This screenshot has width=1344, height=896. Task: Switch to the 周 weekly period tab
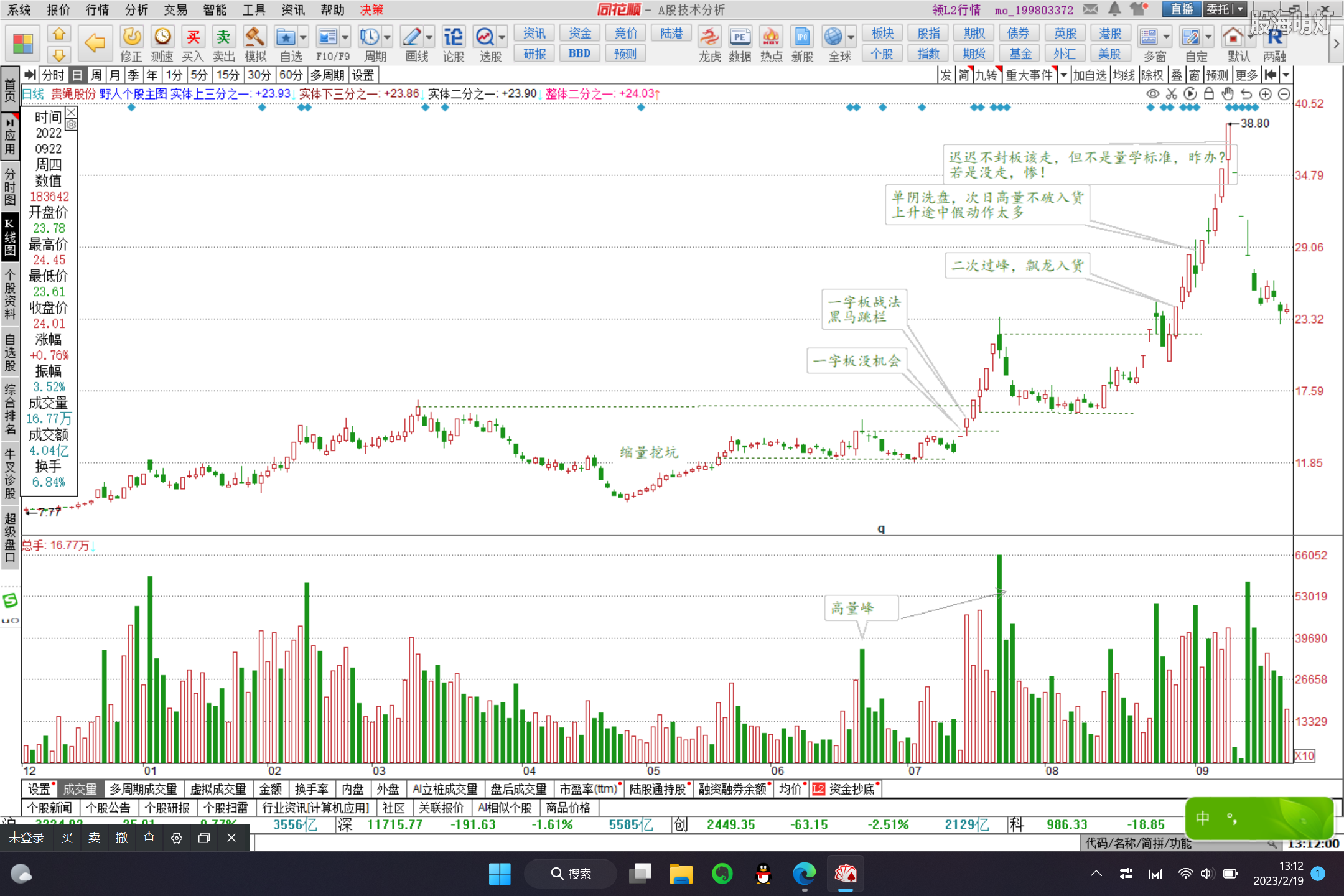(x=96, y=75)
